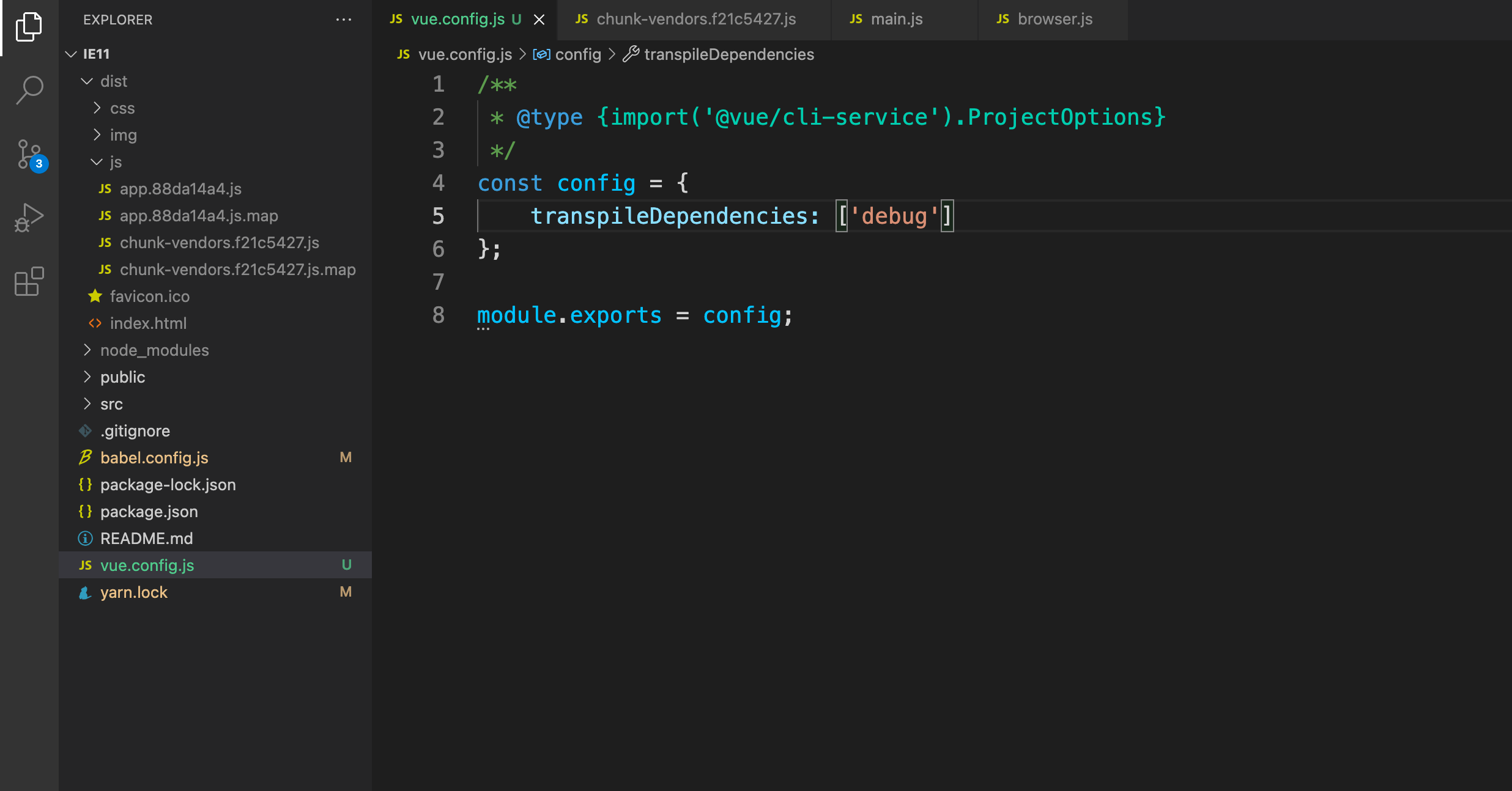Click the favicon.ico star icon
Viewport: 1512px width, 791px height.
pyautogui.click(x=95, y=296)
